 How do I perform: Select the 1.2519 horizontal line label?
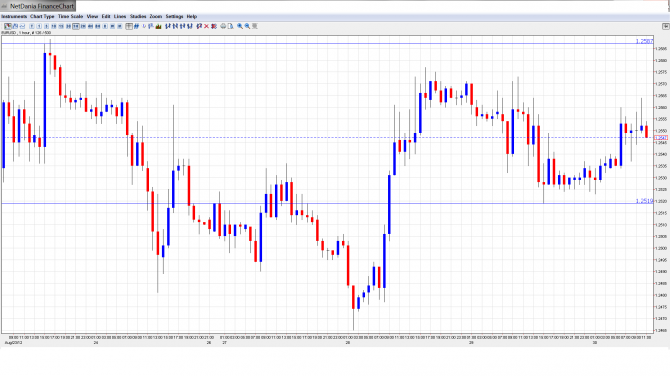[644, 200]
